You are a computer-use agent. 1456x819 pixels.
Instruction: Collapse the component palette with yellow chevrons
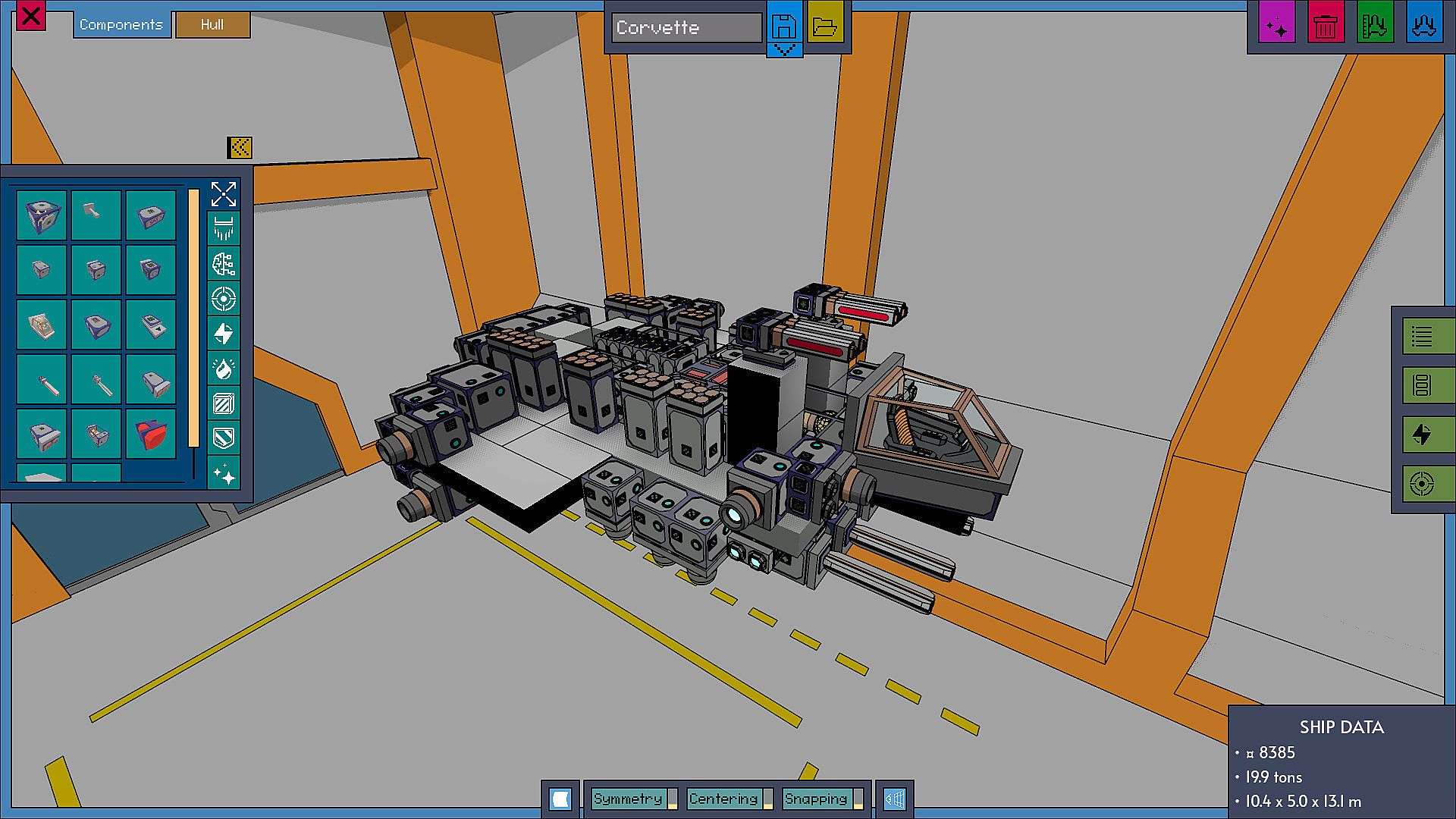pos(240,147)
